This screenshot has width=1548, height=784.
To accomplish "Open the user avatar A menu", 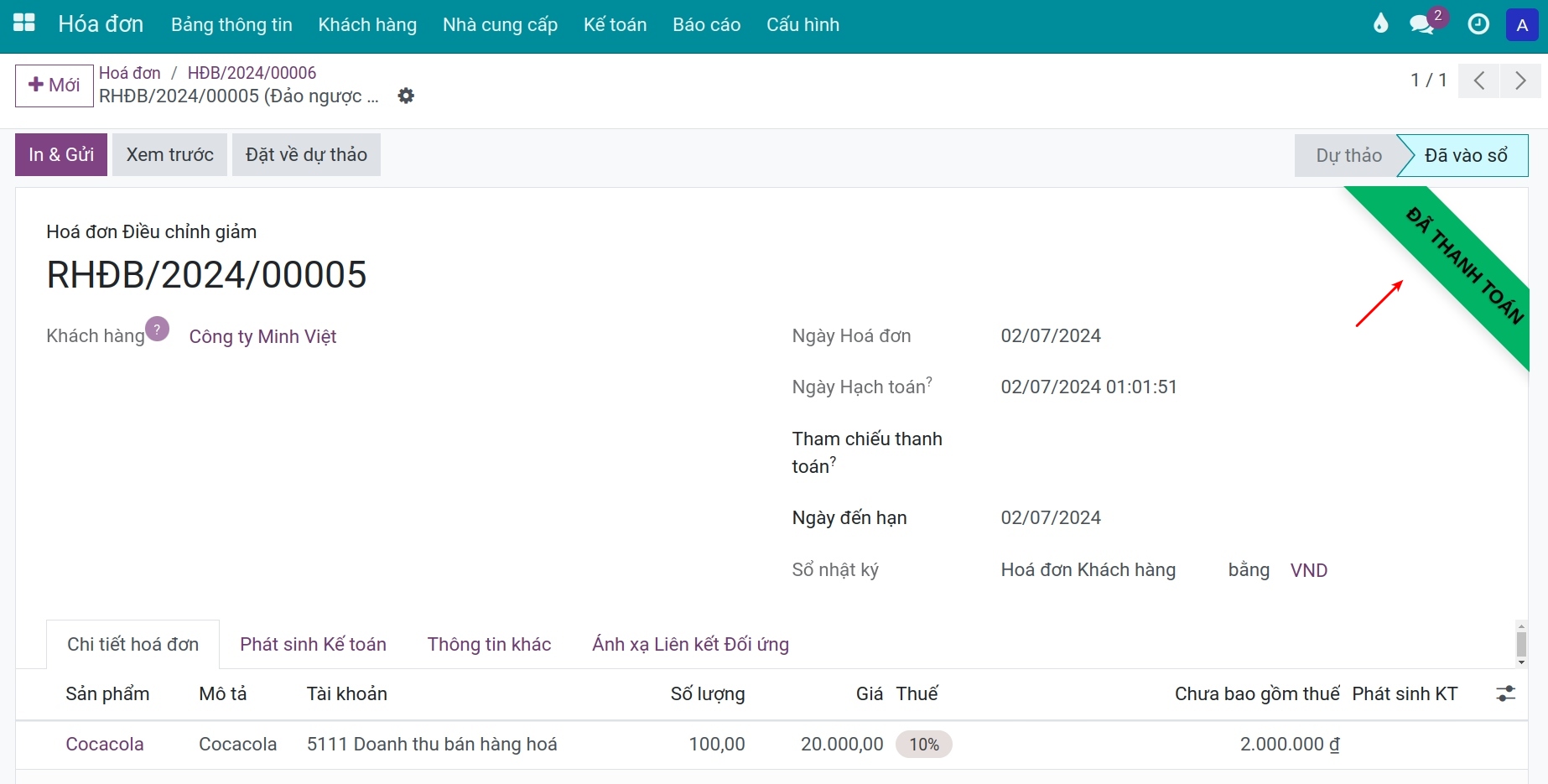I will 1522,25.
